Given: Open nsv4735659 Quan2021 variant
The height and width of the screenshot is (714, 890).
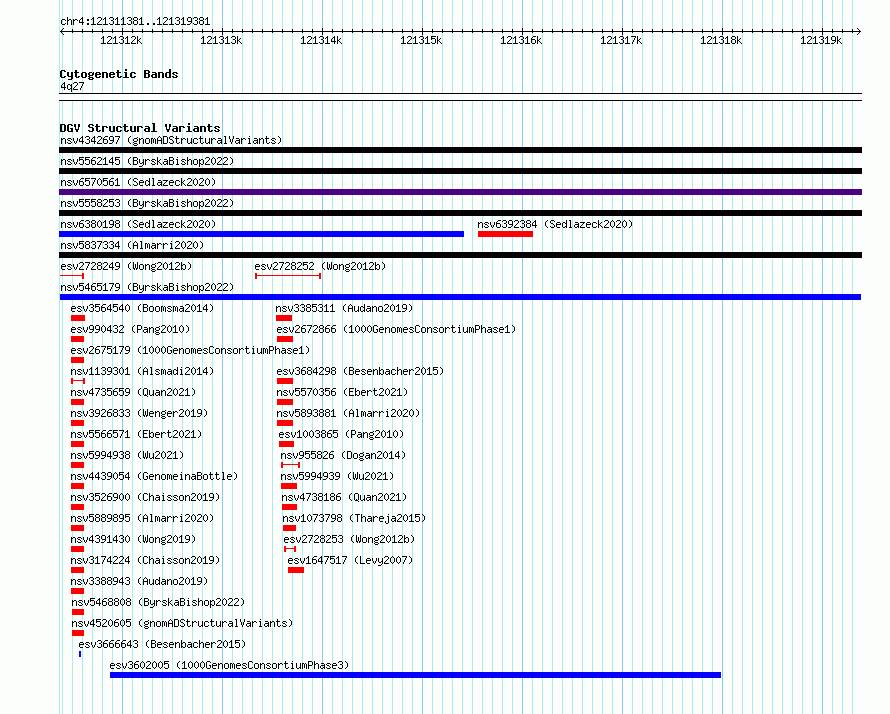Looking at the screenshot, I should point(78,402).
